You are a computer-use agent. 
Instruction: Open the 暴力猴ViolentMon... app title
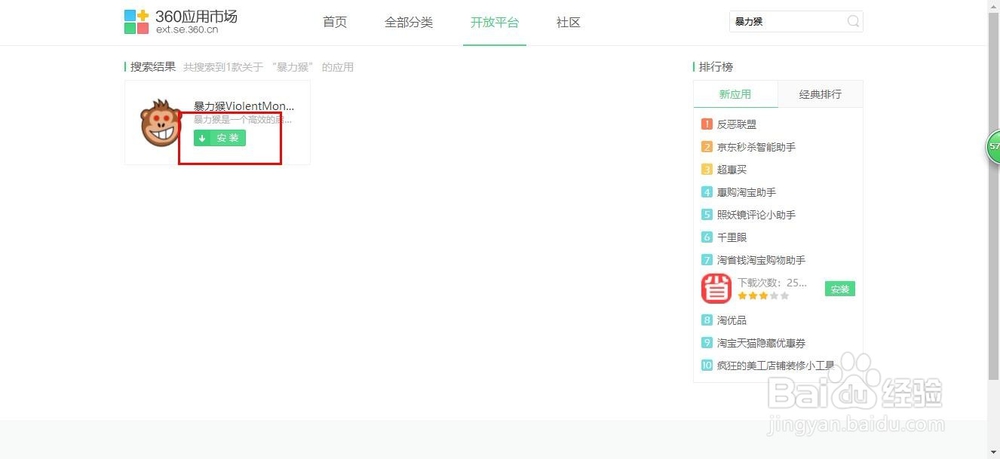244,106
